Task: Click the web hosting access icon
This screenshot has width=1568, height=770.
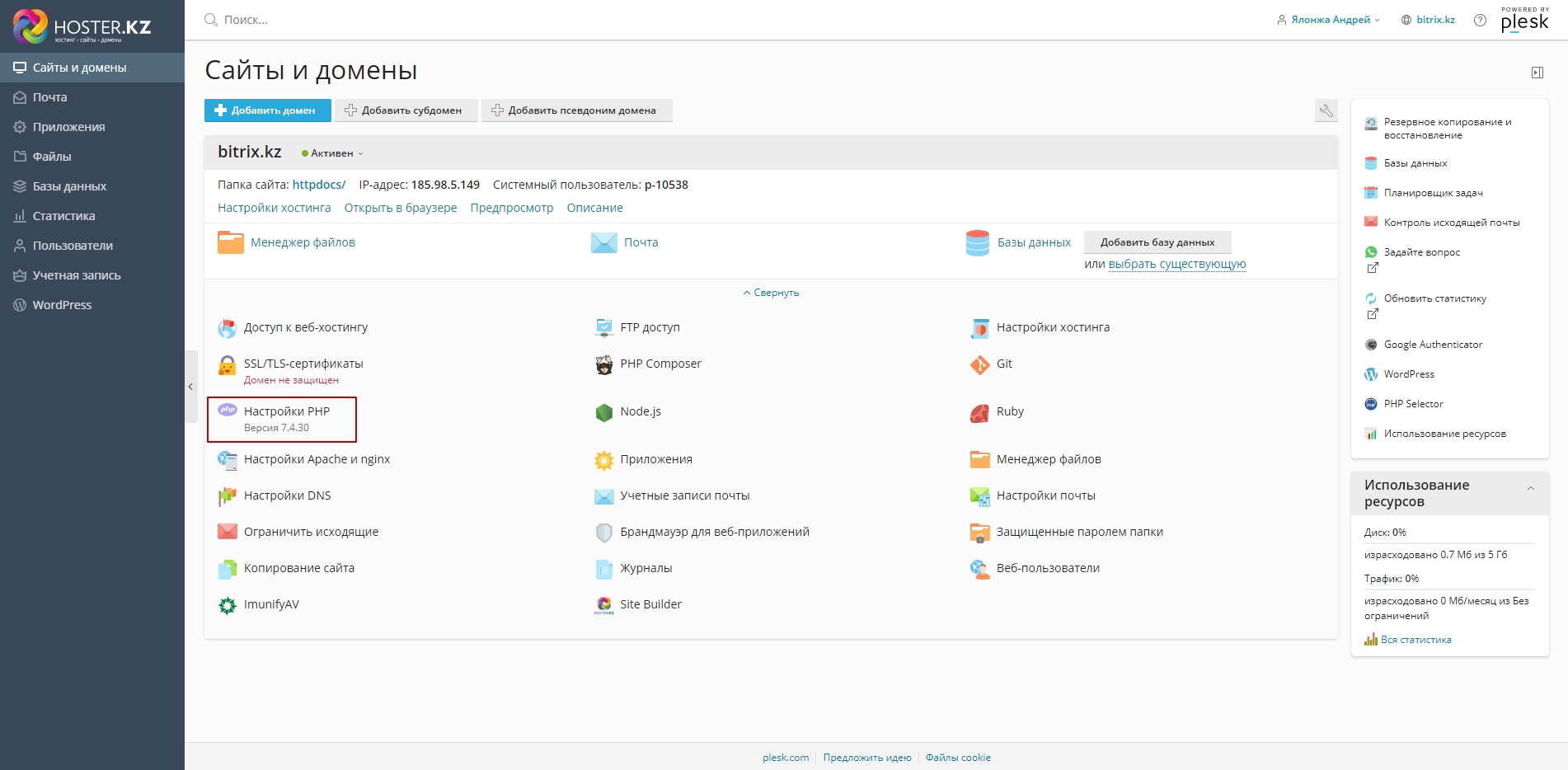Action: point(228,328)
